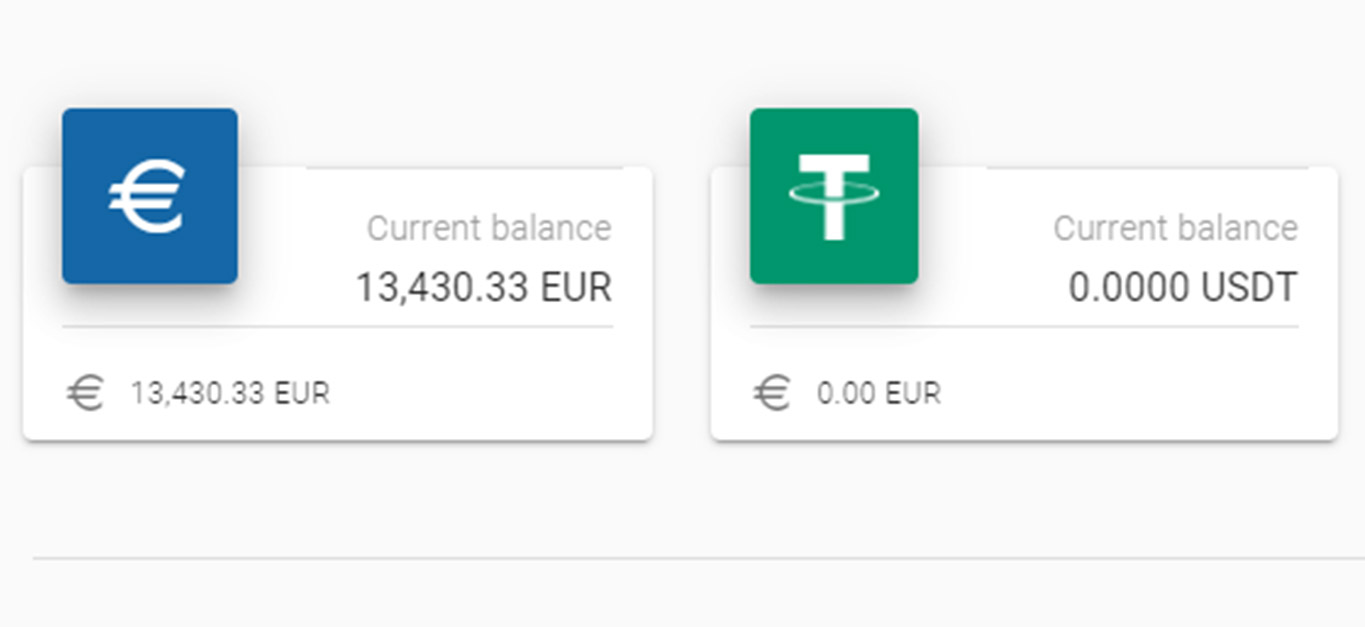
Task: Click the green Tether USDT icon tile
Action: [834, 196]
